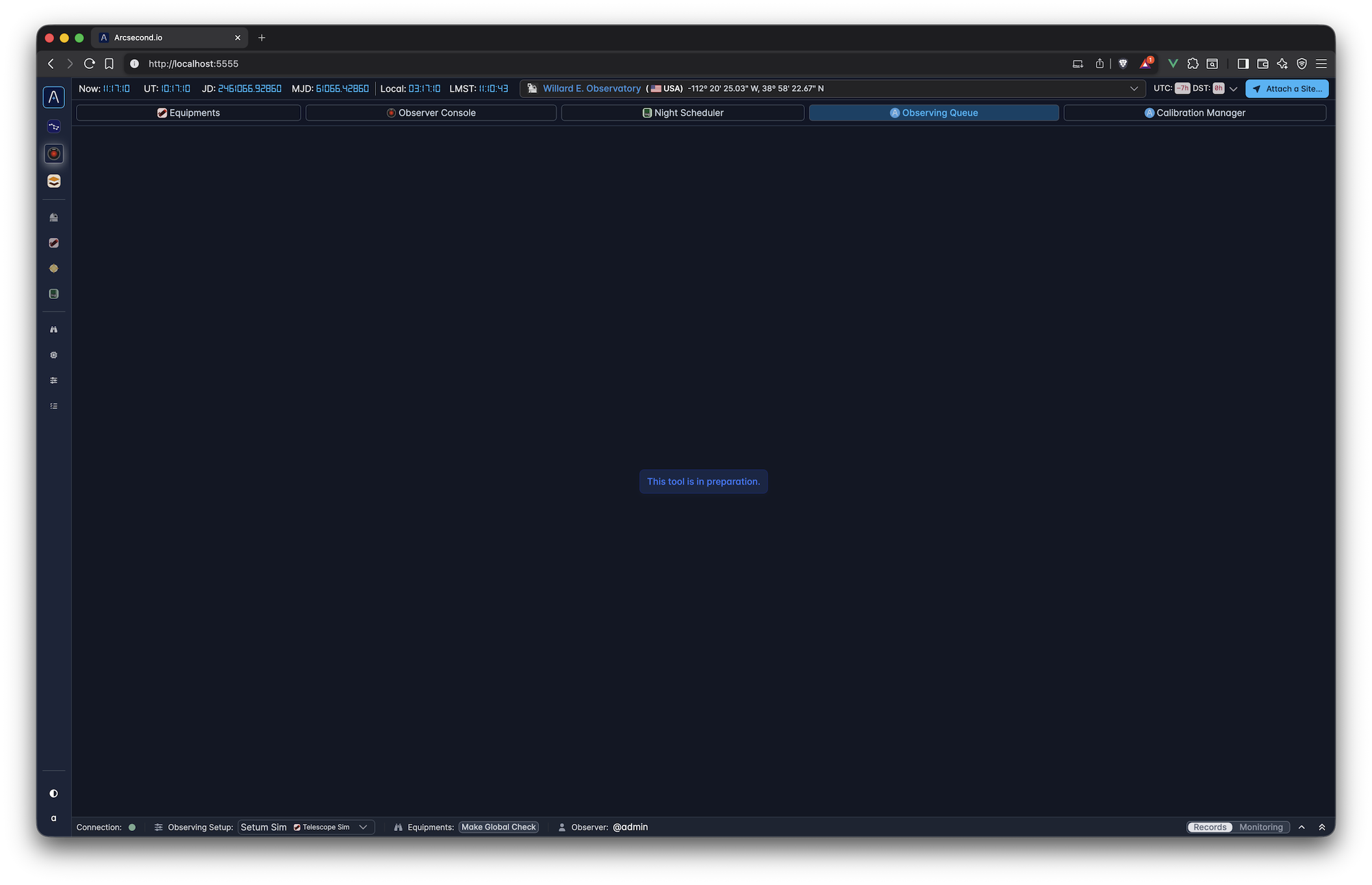Click the gold target sidebar icon
The image size is (1372, 885).
coord(54,268)
